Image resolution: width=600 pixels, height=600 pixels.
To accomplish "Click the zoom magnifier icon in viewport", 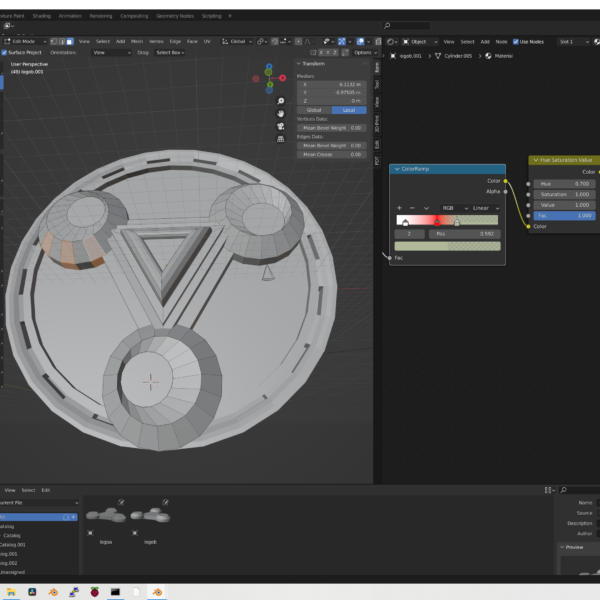I will [x=282, y=101].
